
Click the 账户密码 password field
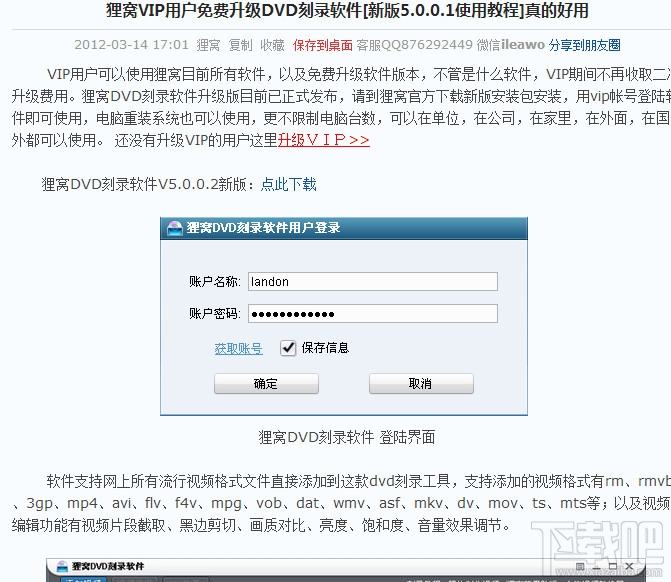pyautogui.click(x=373, y=314)
